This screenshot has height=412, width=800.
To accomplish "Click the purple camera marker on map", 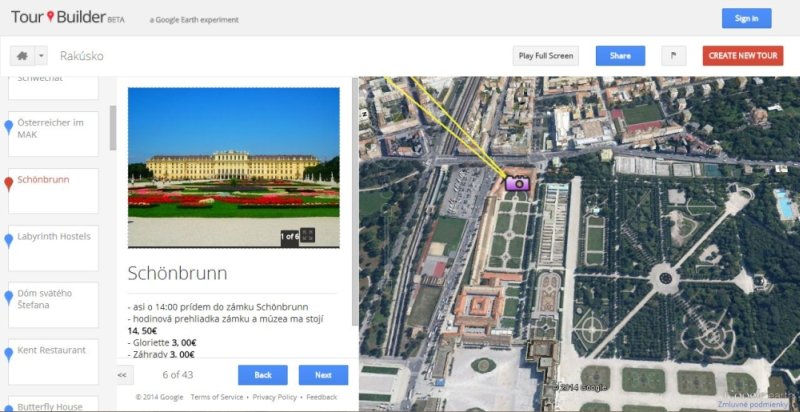I will click(517, 182).
